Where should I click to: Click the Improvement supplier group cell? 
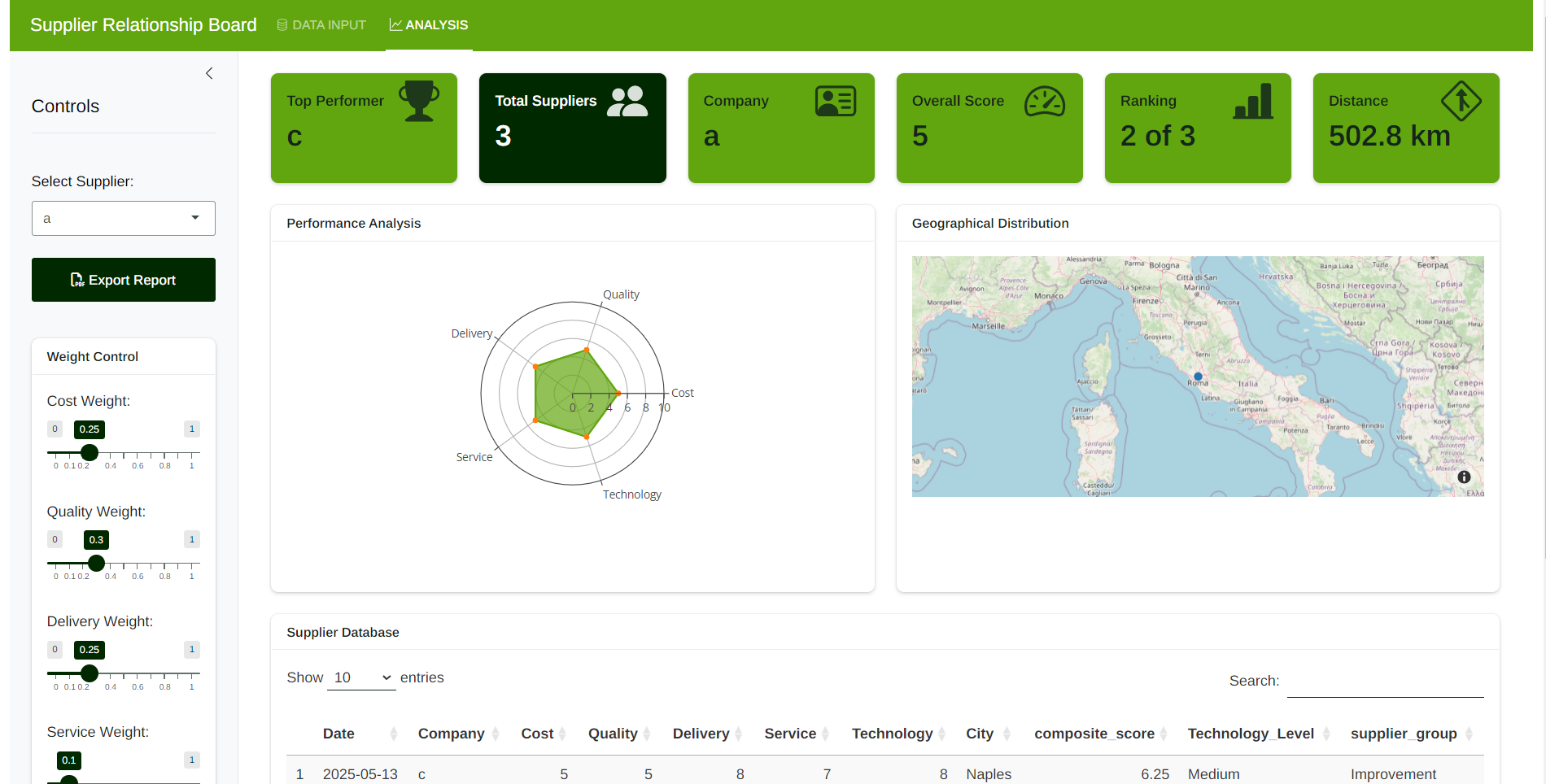(1393, 774)
